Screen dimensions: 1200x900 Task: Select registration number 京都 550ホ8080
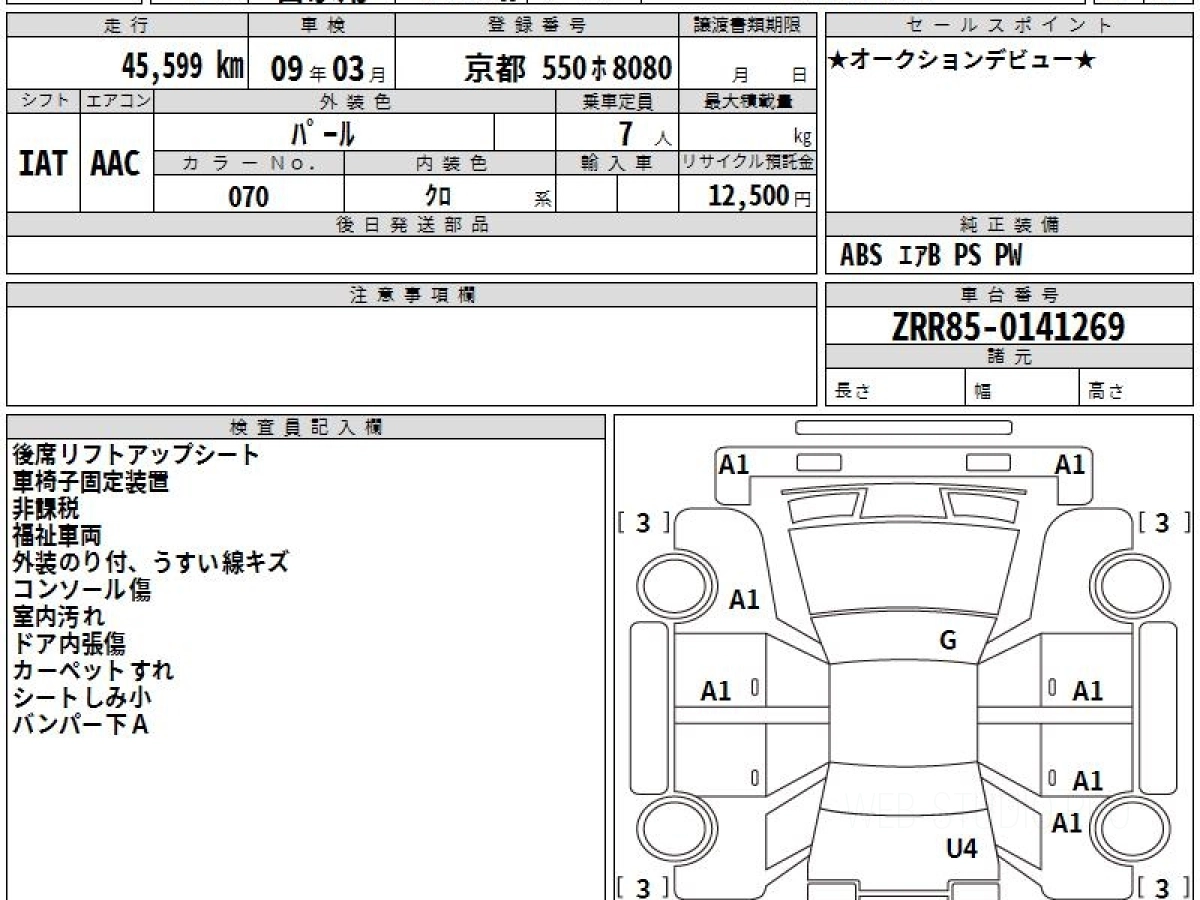[x=567, y=68]
